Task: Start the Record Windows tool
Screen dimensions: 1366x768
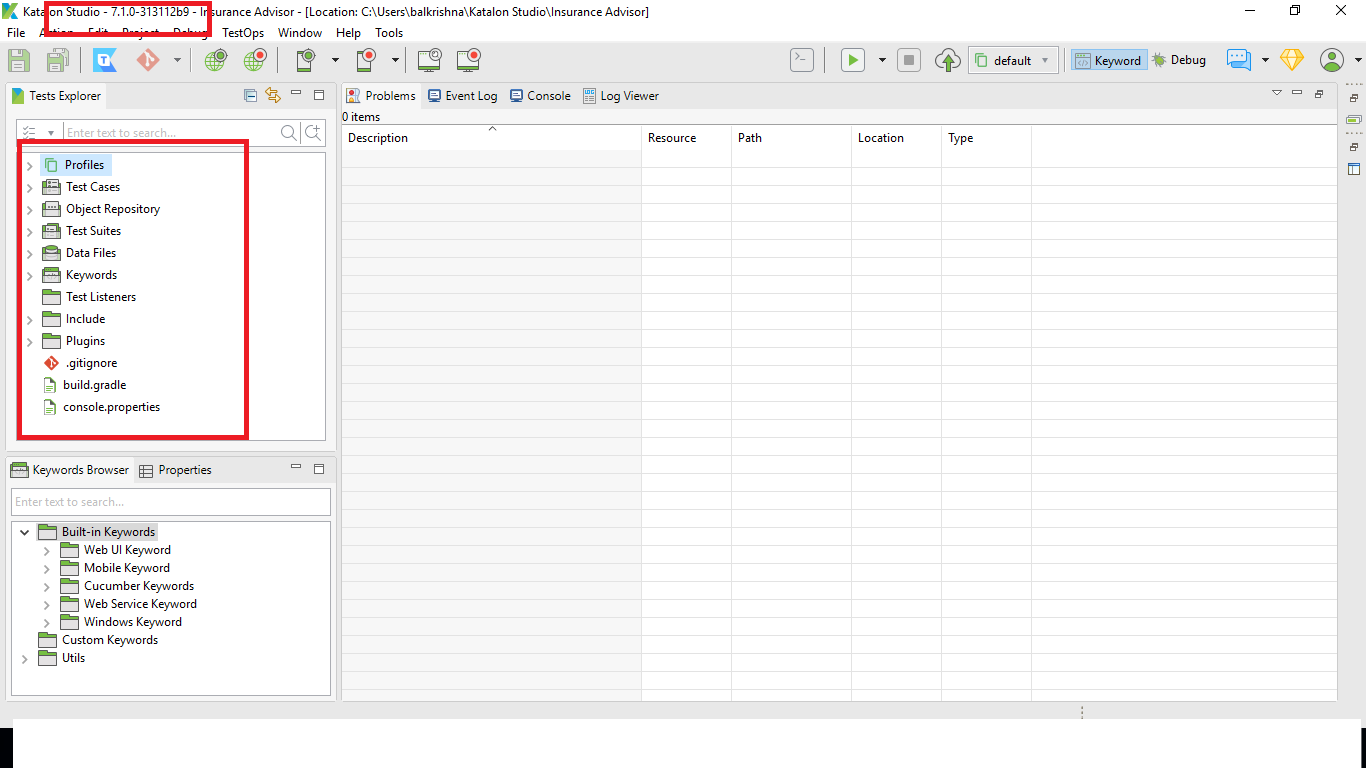Action: [468, 60]
